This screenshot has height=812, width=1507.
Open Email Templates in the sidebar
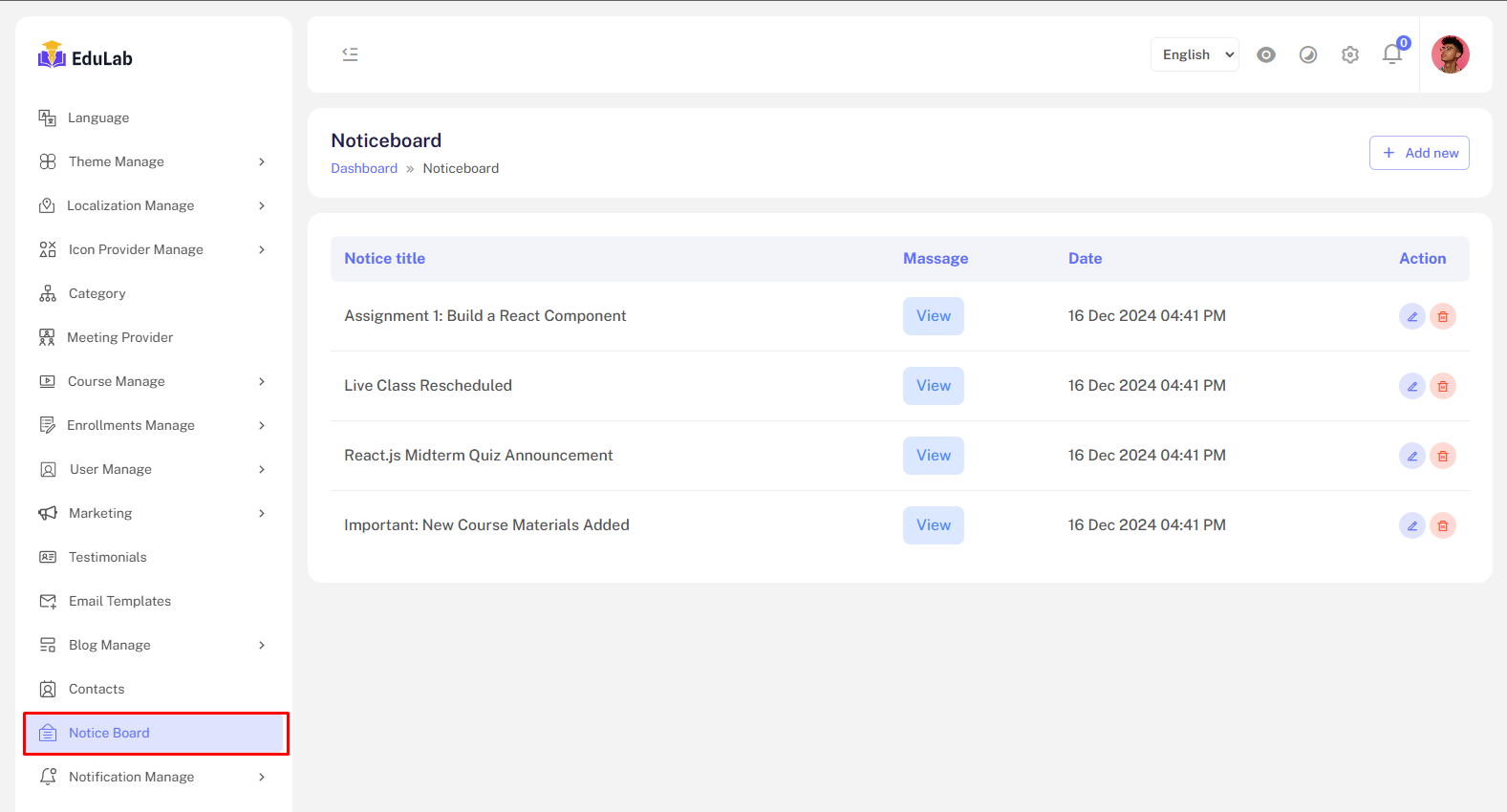[119, 601]
